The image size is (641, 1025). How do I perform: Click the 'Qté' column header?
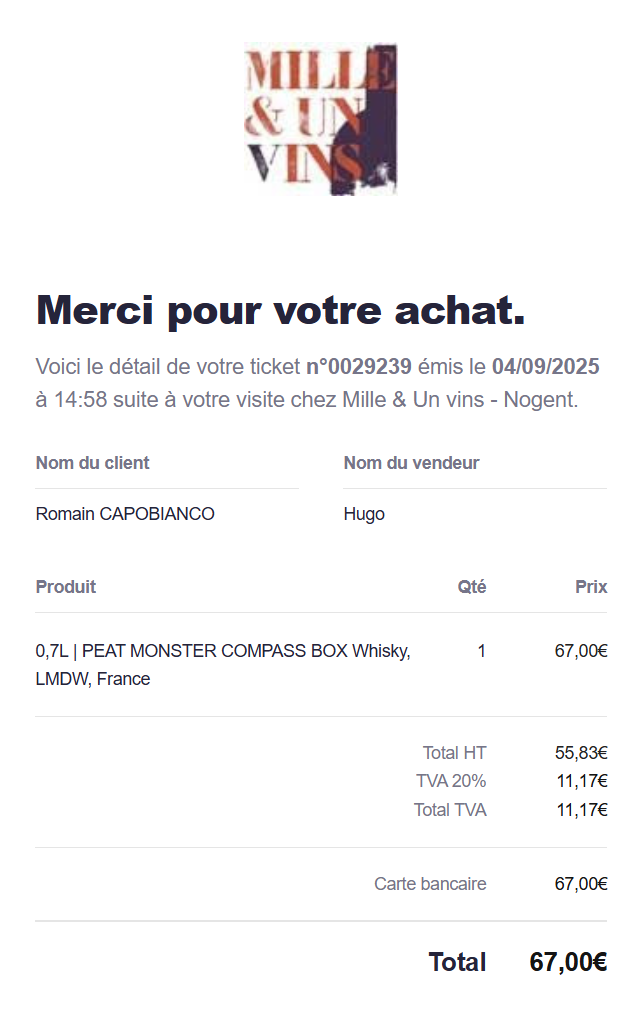click(472, 587)
